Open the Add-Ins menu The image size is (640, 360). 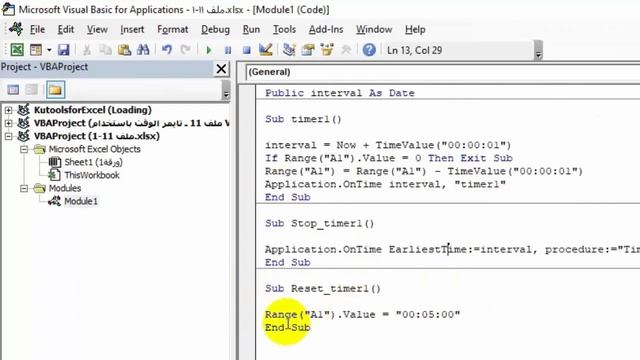coord(326,29)
